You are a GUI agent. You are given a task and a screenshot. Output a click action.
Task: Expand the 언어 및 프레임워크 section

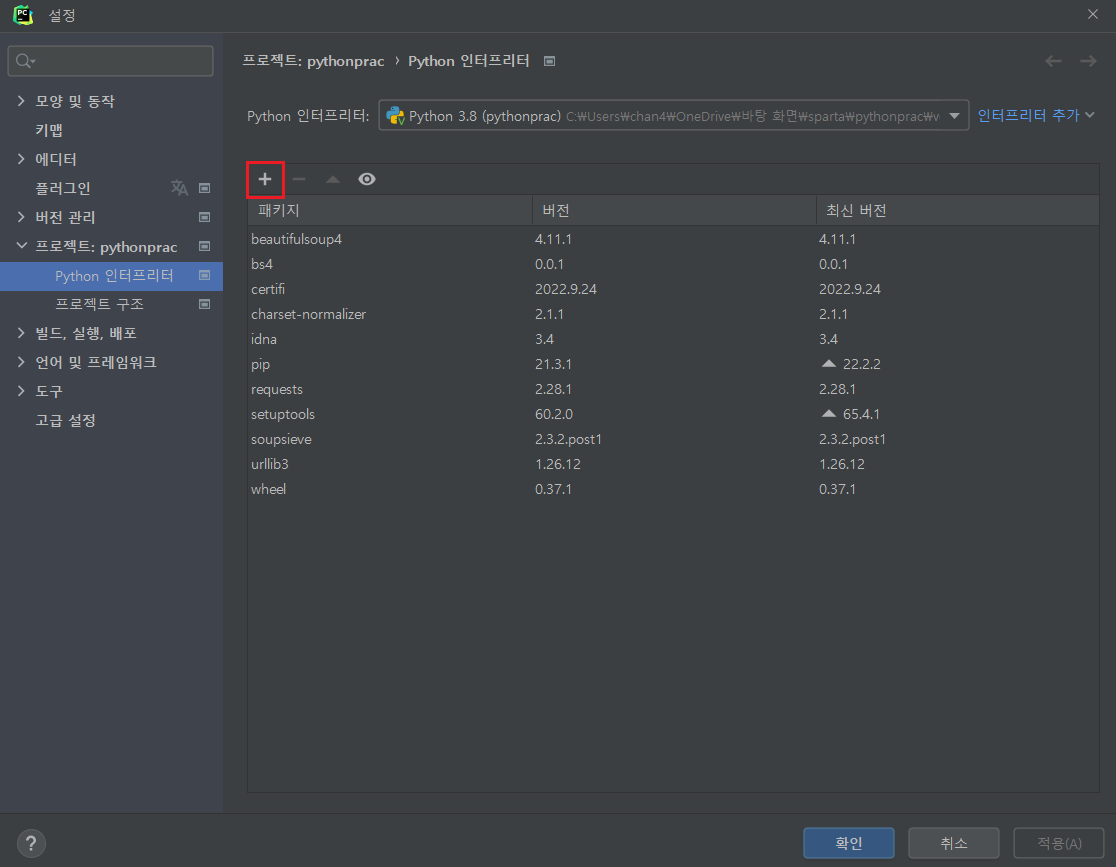tap(21, 362)
